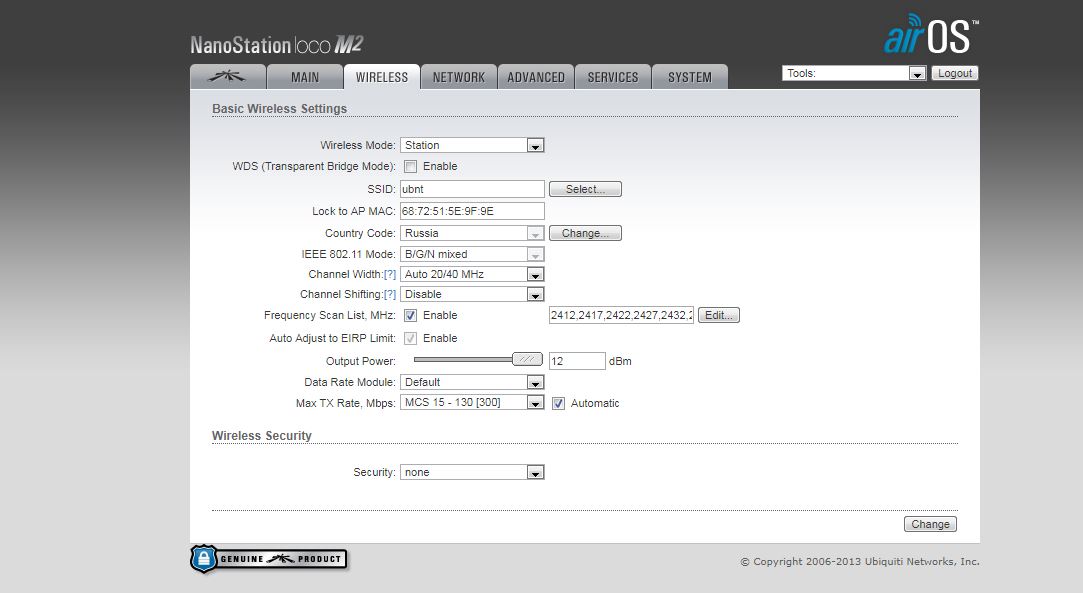Image resolution: width=1083 pixels, height=593 pixels.
Task: Open the Country Code dropdown
Action: coord(472,233)
